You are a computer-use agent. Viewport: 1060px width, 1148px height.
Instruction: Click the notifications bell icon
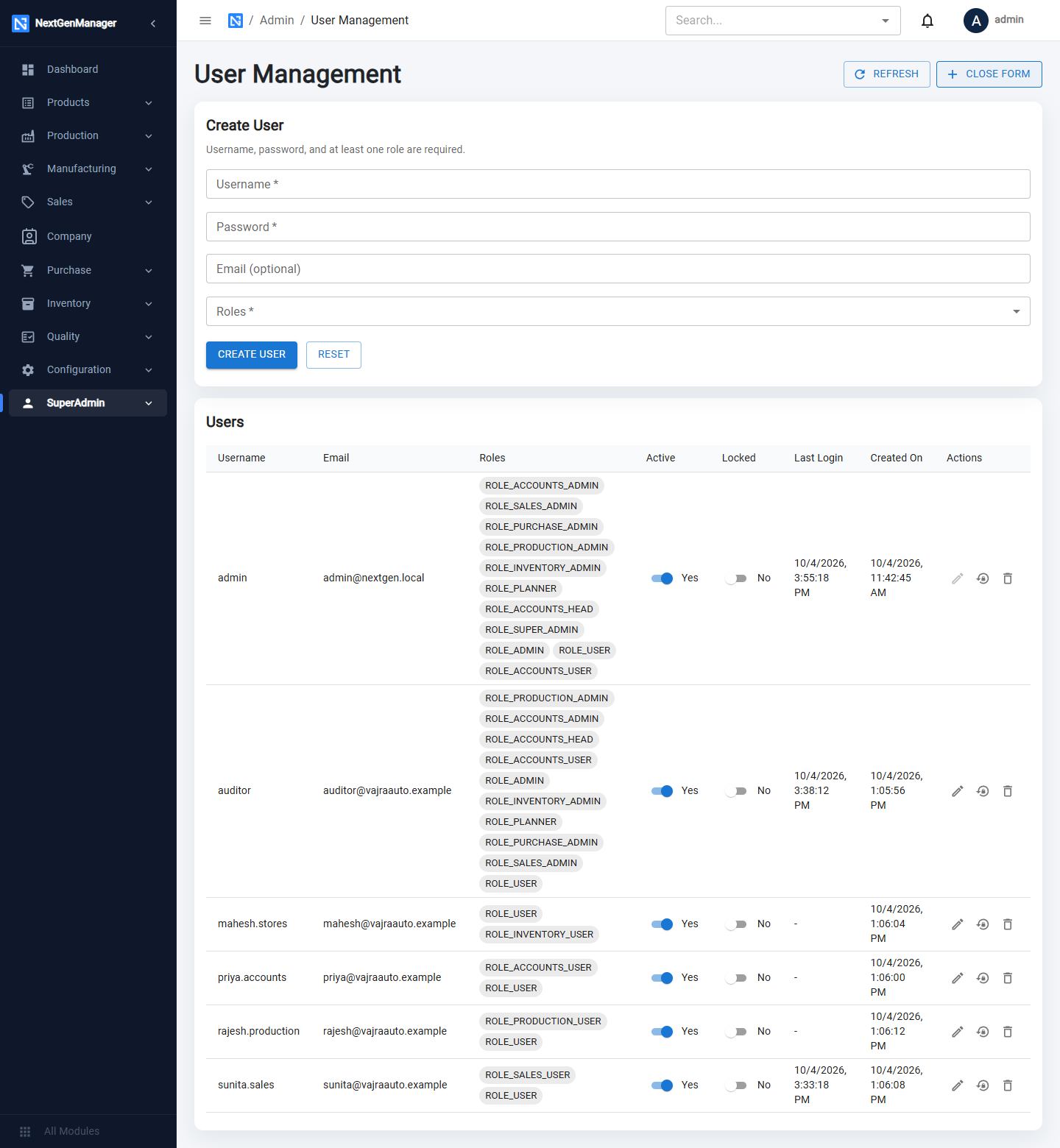click(x=928, y=21)
